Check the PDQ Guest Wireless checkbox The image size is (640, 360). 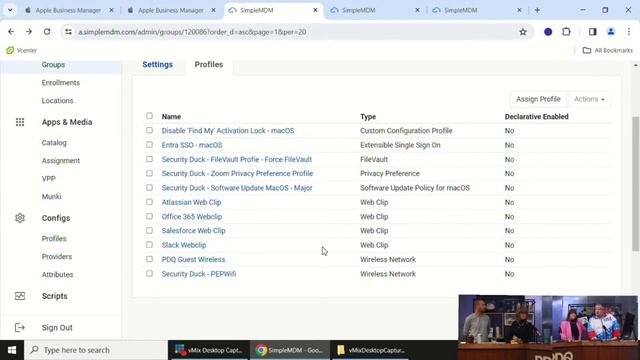[149, 259]
